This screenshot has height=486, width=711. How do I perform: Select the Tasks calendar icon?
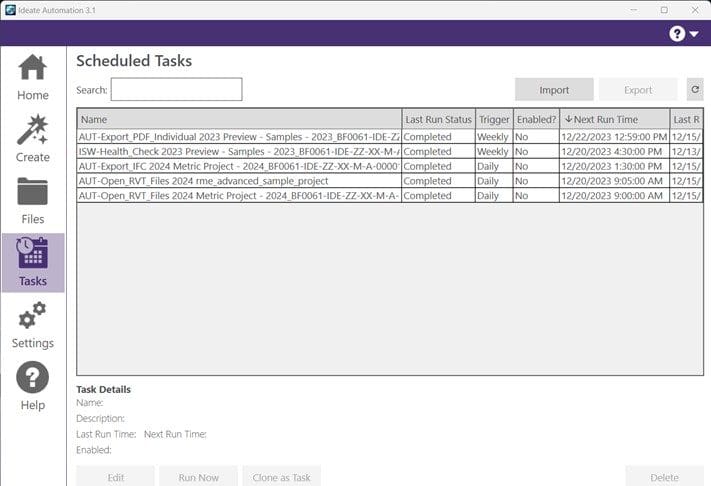32,254
